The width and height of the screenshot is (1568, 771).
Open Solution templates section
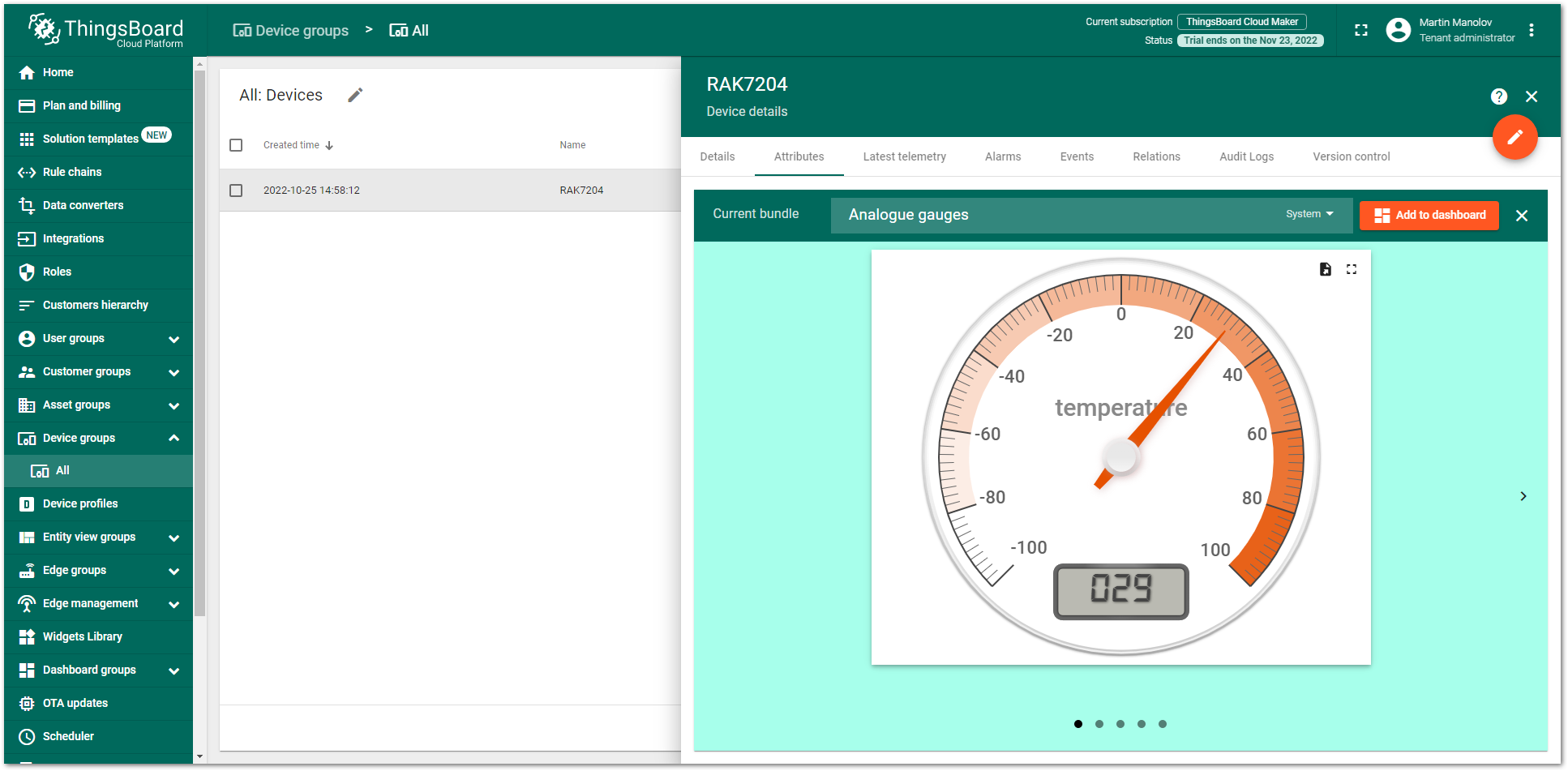point(98,139)
